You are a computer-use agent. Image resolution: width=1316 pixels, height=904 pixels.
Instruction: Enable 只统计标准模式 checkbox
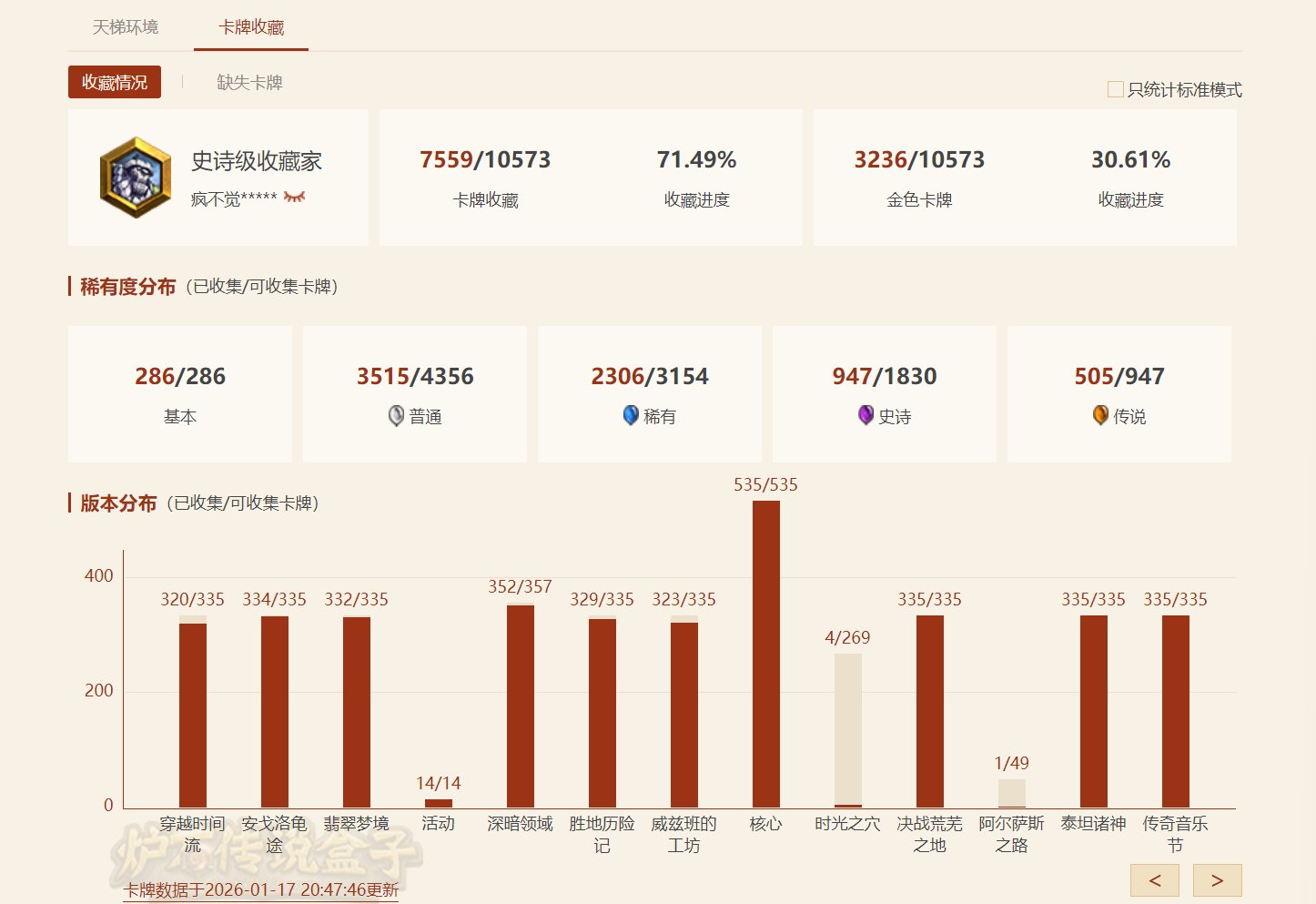click(x=1115, y=89)
